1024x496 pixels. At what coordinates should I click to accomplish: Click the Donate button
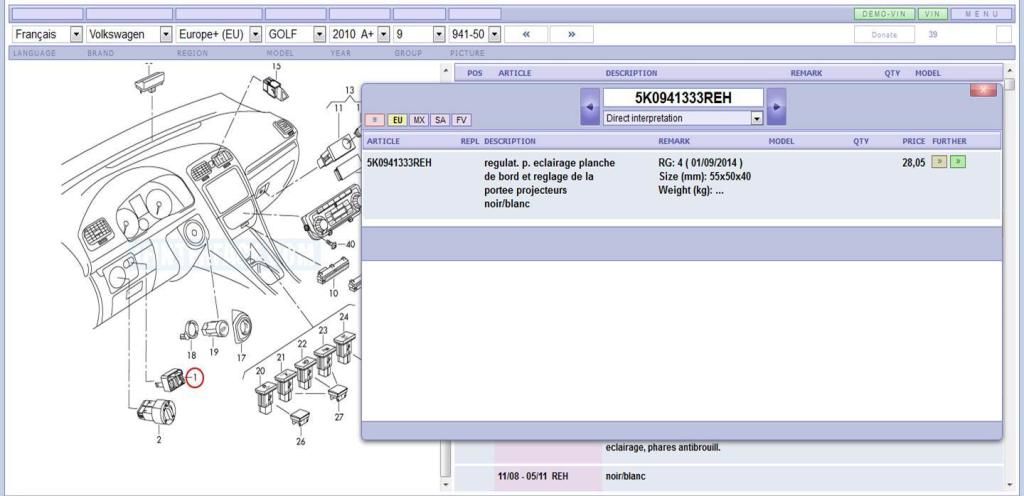pos(884,35)
